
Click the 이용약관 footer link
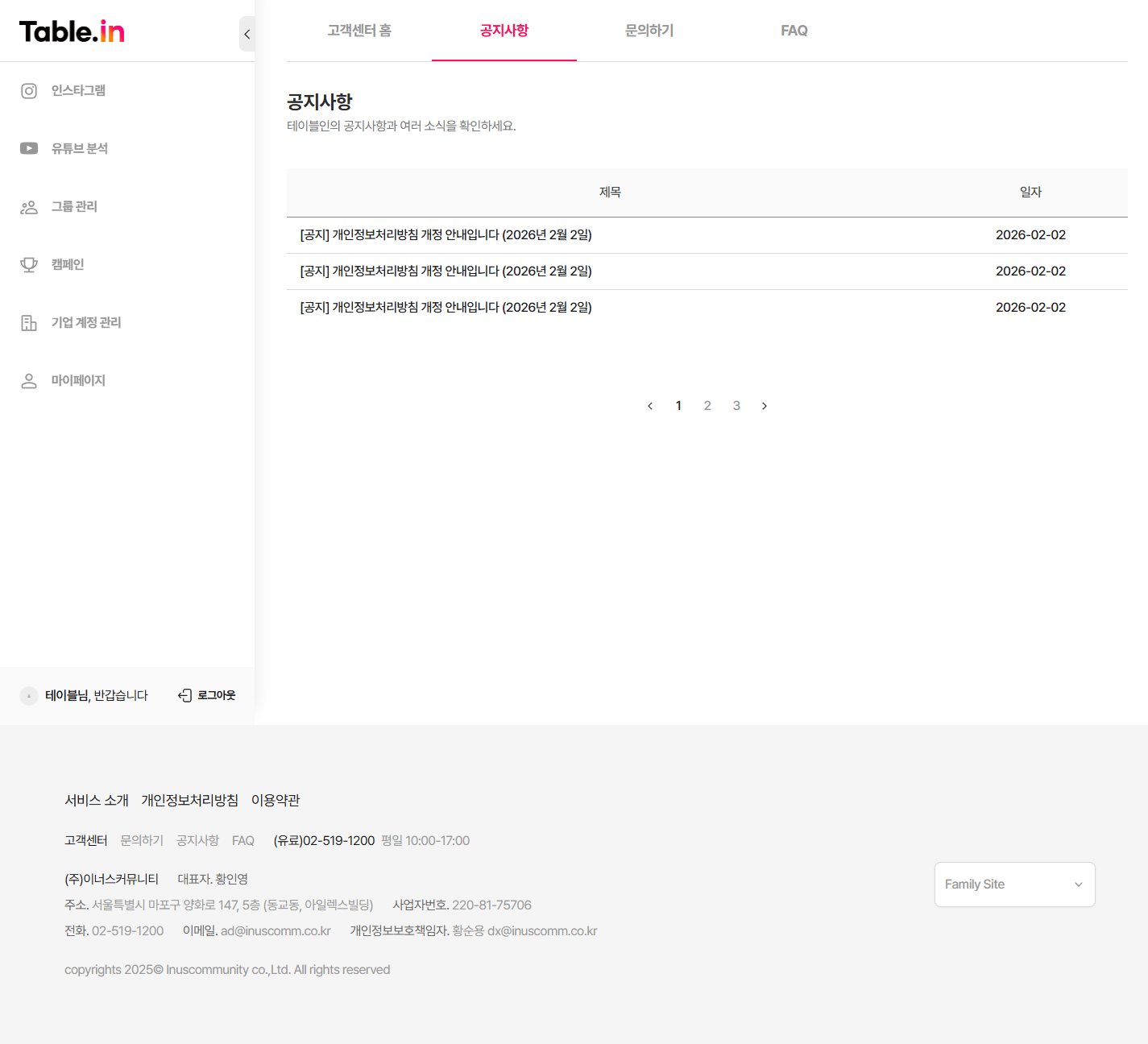(276, 800)
